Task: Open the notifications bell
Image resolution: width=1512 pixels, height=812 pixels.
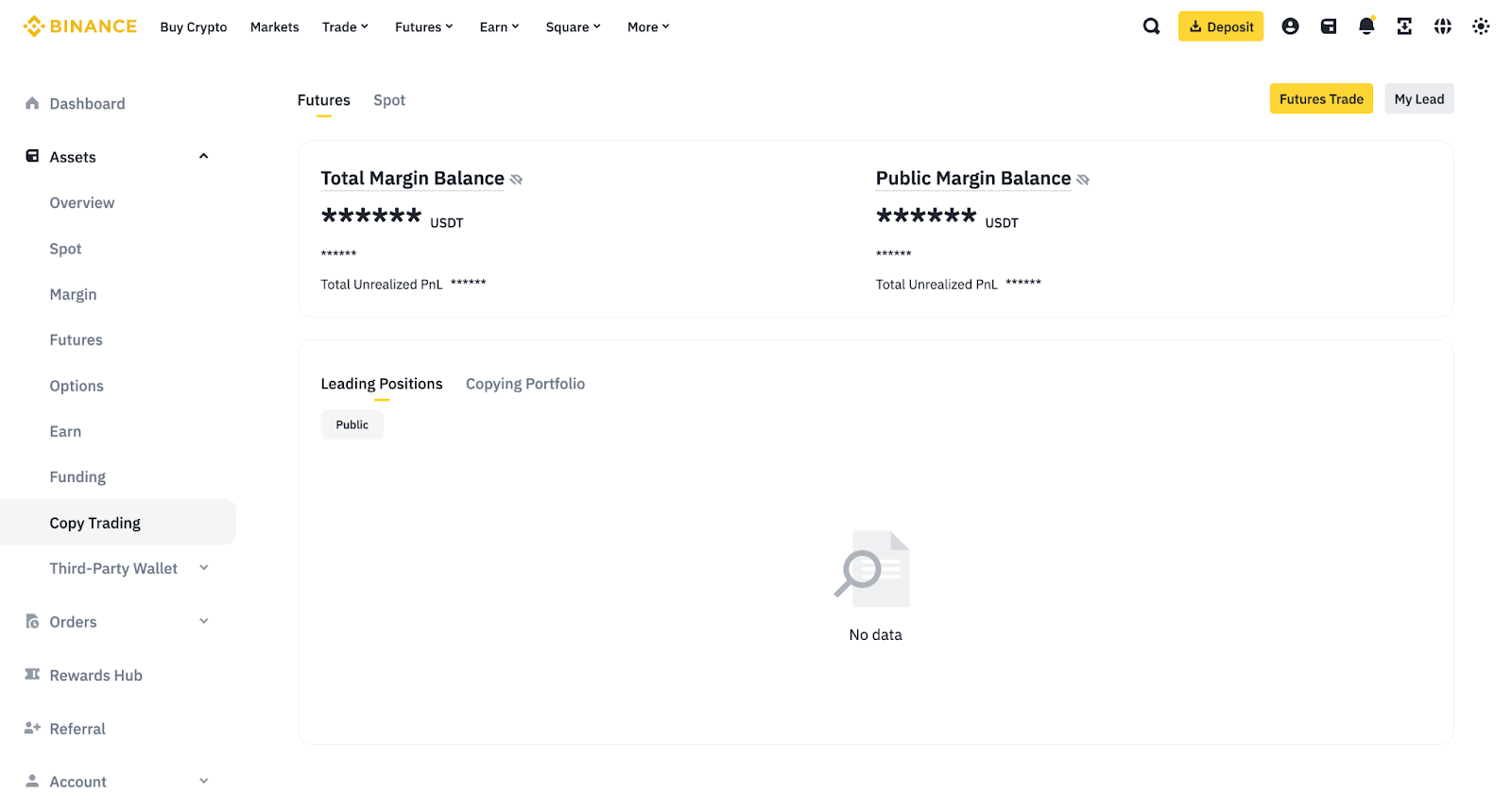Action: tap(1366, 26)
